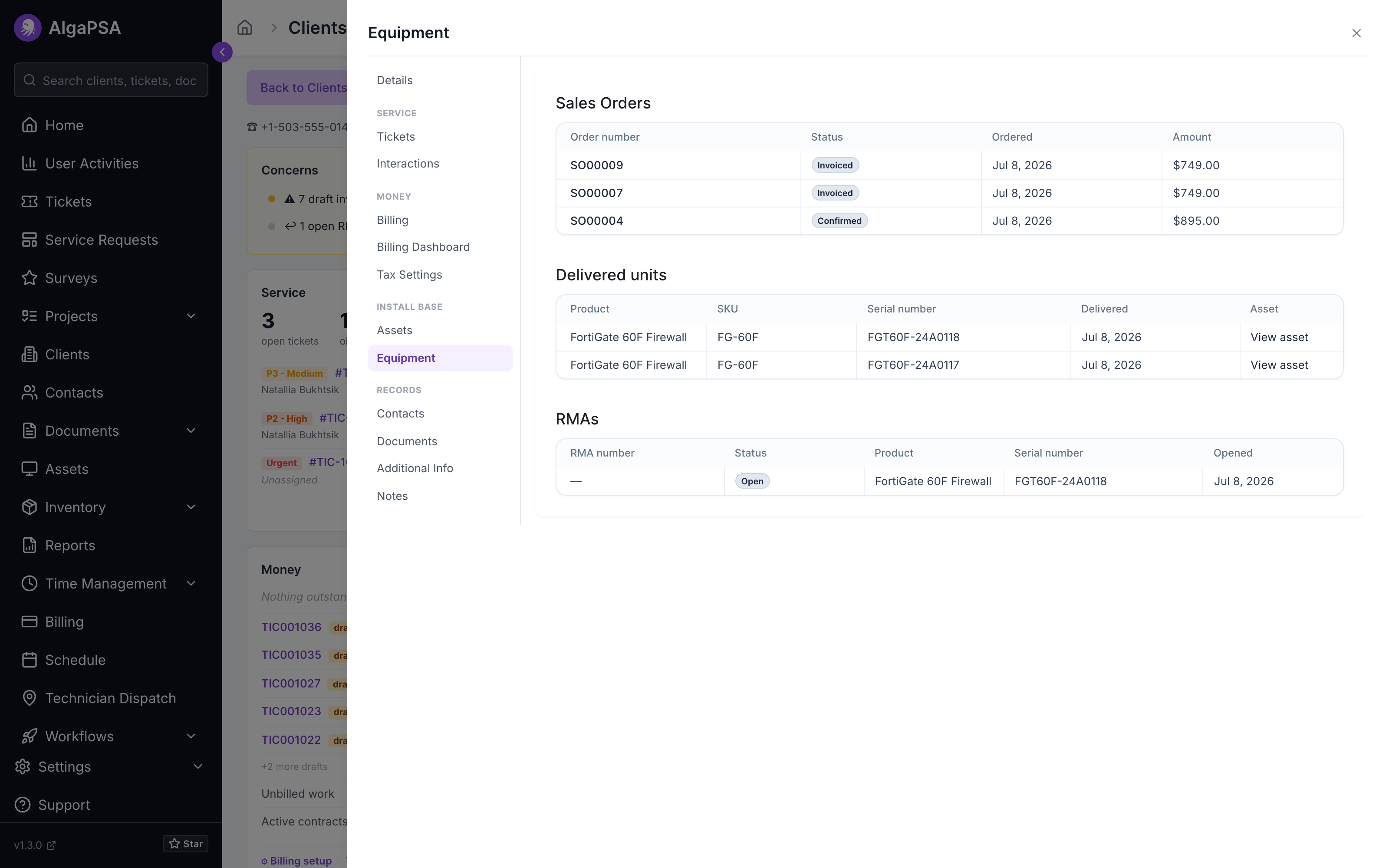The width and height of the screenshot is (1389, 868).
Task: Click the Confirmed status badge
Action: pyautogui.click(x=839, y=220)
